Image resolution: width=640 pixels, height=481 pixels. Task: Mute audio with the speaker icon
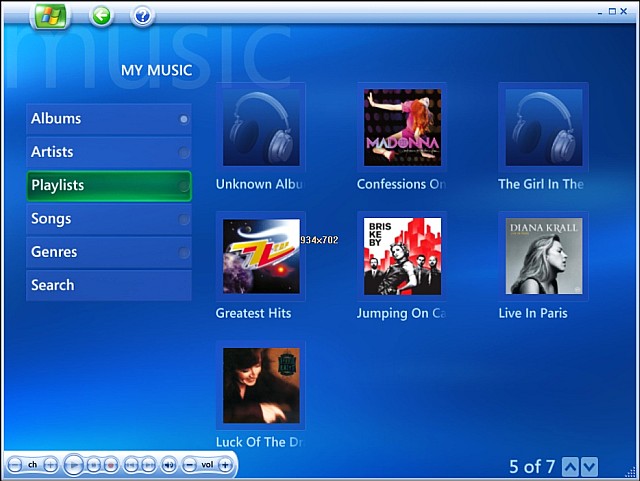pos(169,465)
